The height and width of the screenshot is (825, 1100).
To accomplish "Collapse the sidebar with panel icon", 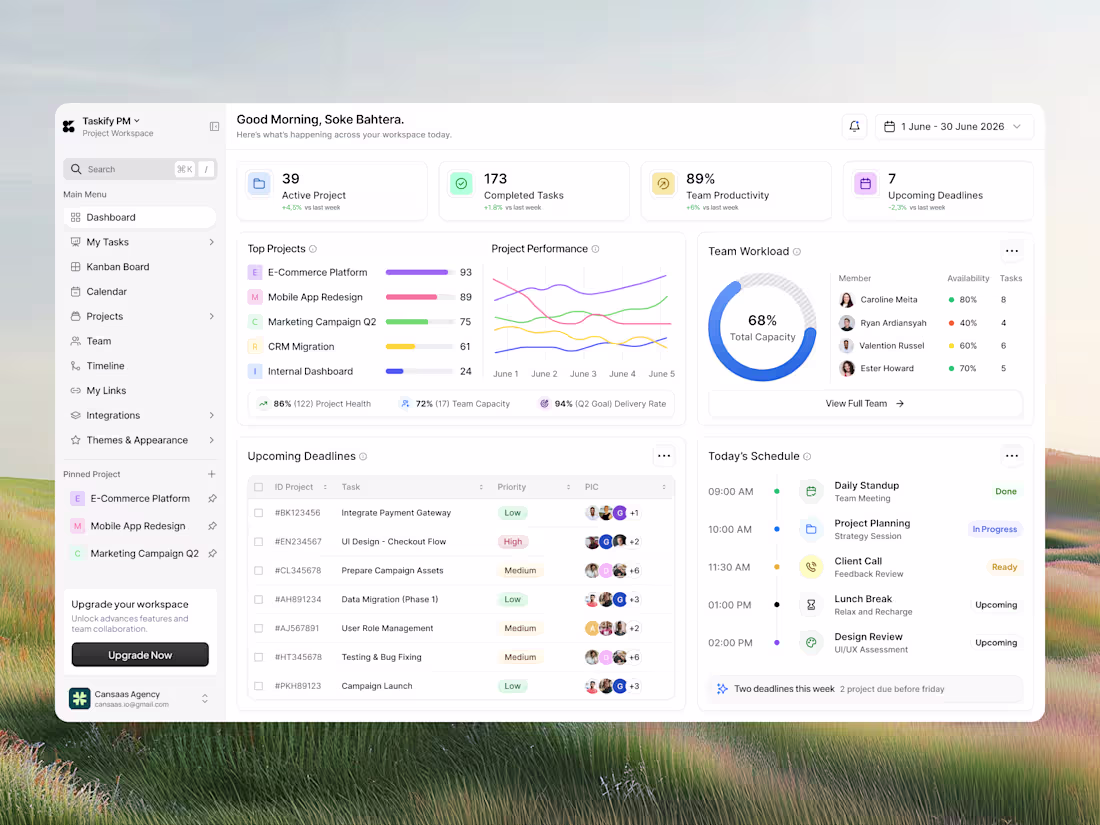I will (x=214, y=126).
